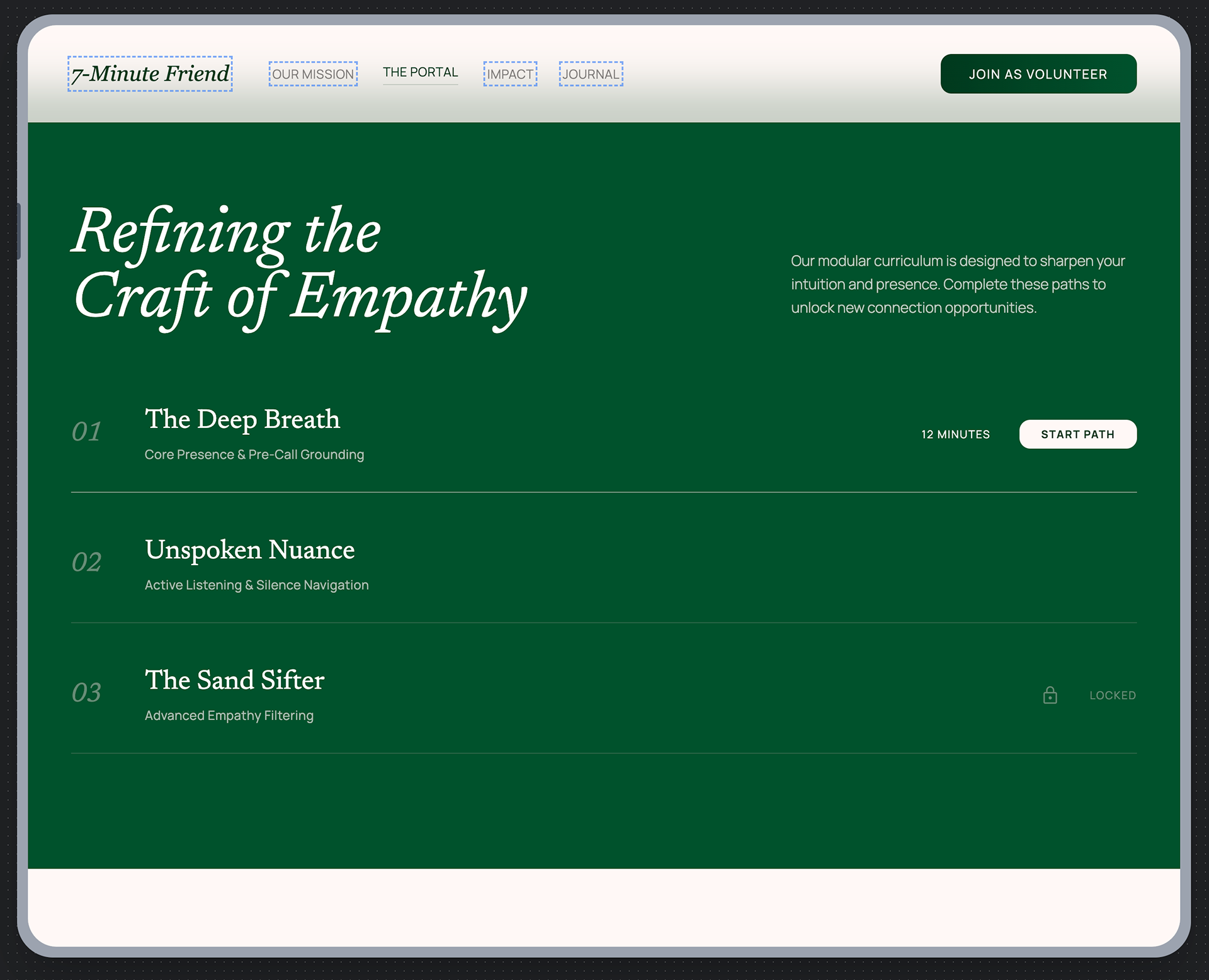Click Advanced Empathy Filtering subtitle
Image resolution: width=1209 pixels, height=980 pixels.
229,716
